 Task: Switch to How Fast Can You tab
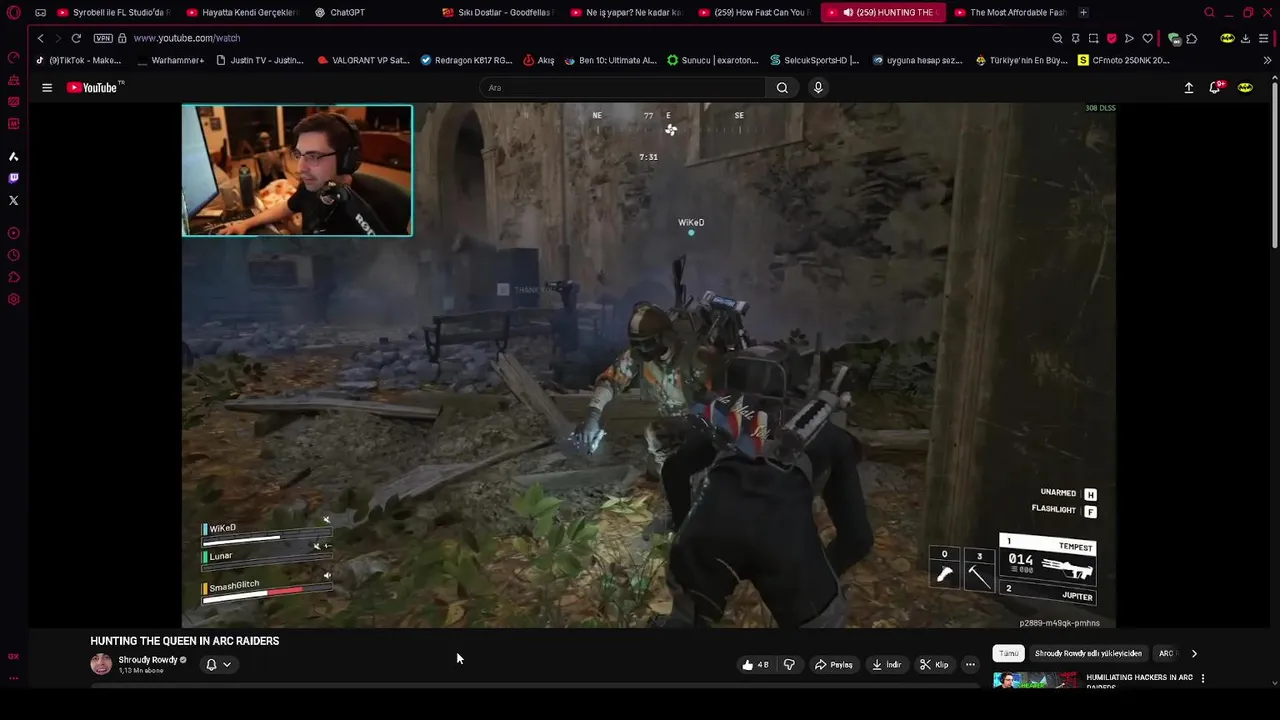tap(754, 13)
